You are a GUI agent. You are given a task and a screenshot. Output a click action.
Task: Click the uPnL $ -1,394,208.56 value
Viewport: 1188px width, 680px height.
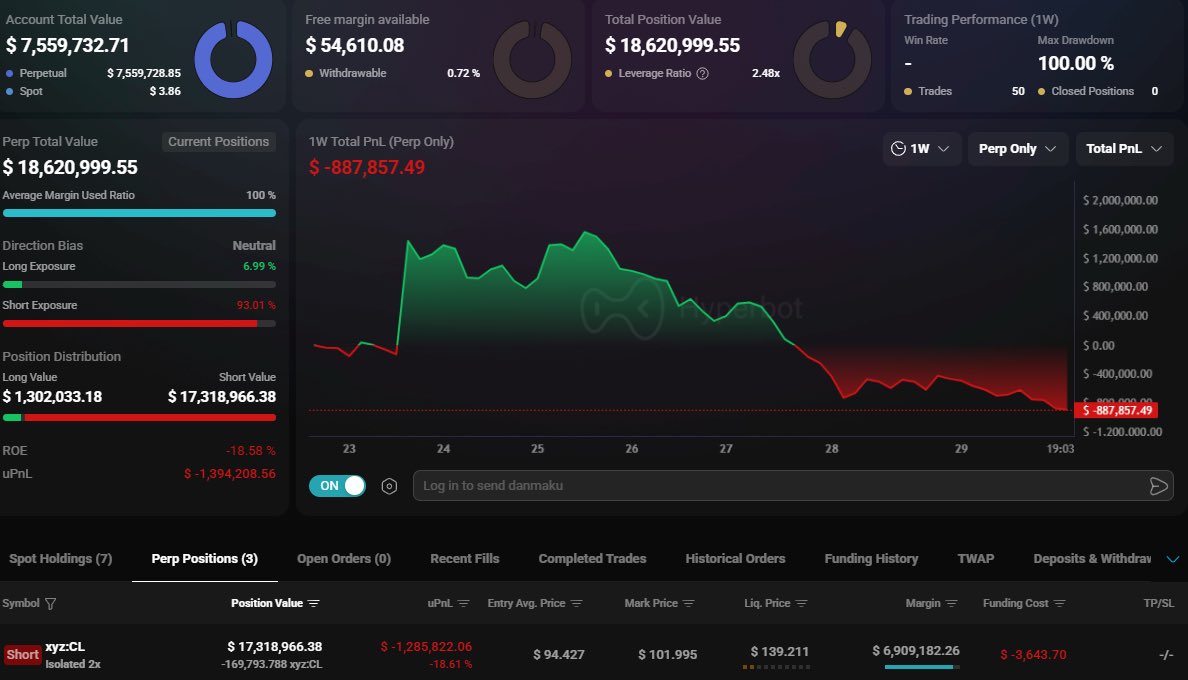tap(230, 474)
